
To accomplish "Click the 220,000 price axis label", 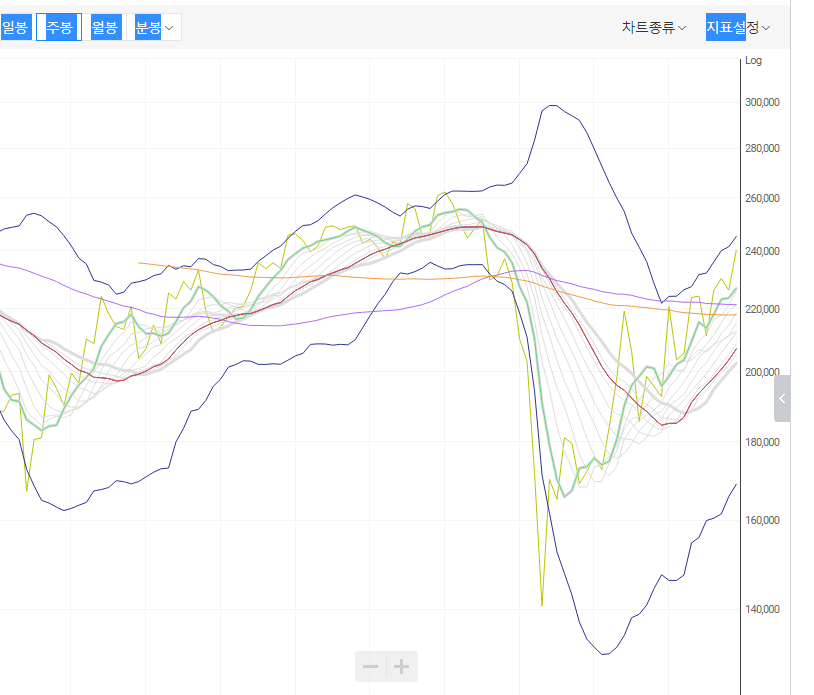I will click(x=762, y=309).
